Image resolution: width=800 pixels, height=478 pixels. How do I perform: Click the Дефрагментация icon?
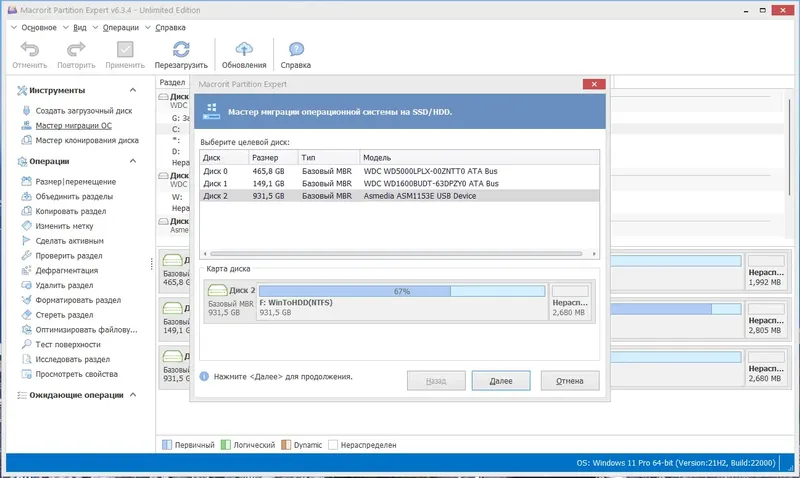(26, 270)
